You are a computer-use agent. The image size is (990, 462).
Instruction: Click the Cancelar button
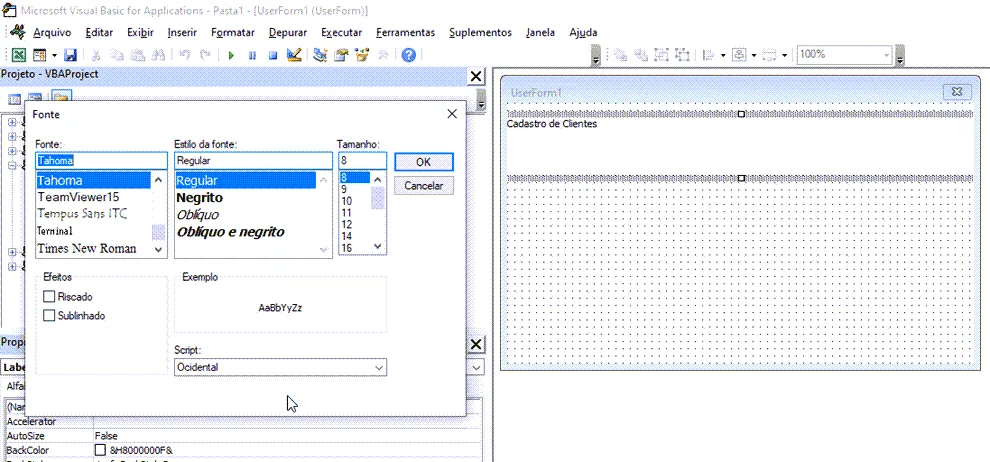[x=424, y=186]
